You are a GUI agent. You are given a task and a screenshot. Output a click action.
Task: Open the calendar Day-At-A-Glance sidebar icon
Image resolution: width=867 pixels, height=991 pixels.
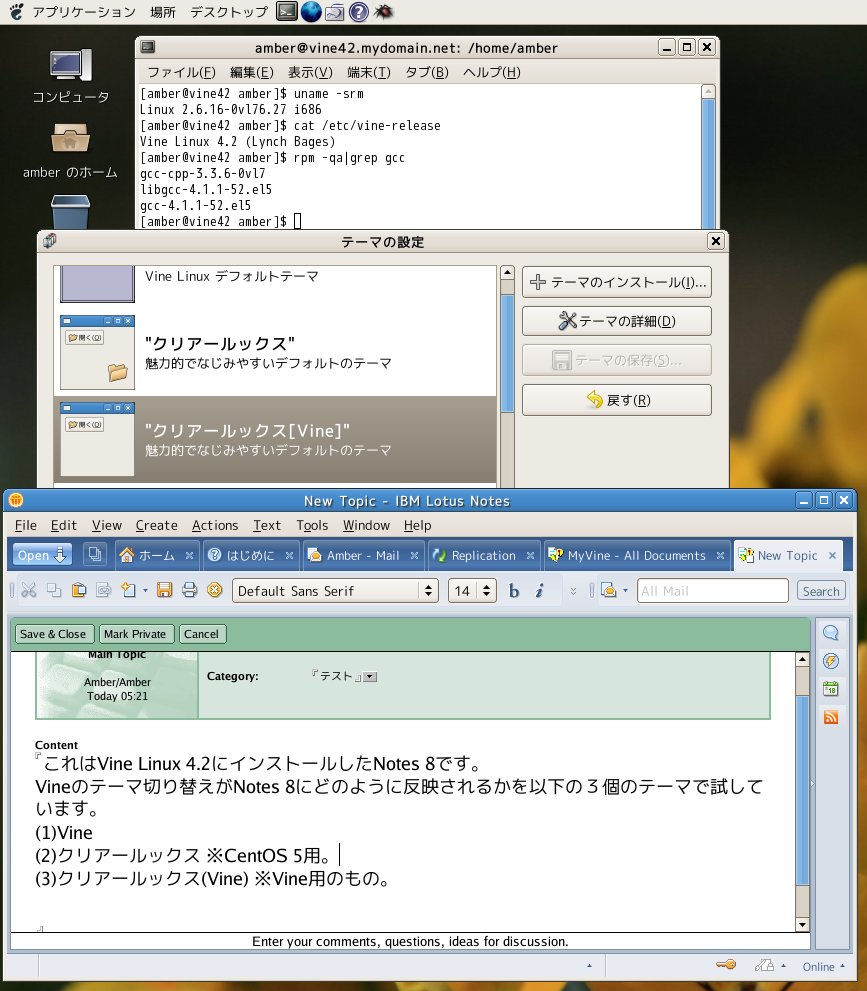tap(831, 689)
